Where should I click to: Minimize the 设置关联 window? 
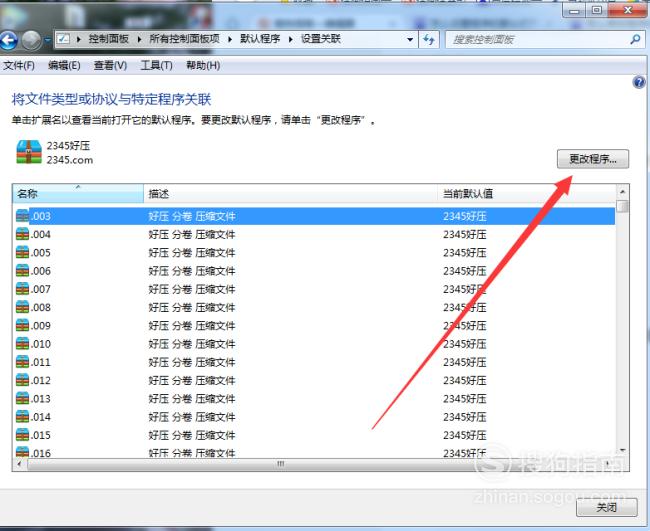pyautogui.click(x=574, y=10)
